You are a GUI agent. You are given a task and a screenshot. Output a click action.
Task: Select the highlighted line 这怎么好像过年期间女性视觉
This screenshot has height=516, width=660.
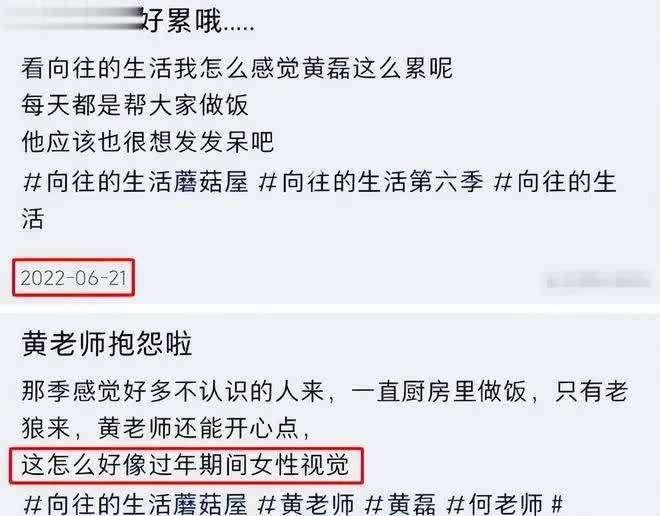click(x=186, y=465)
